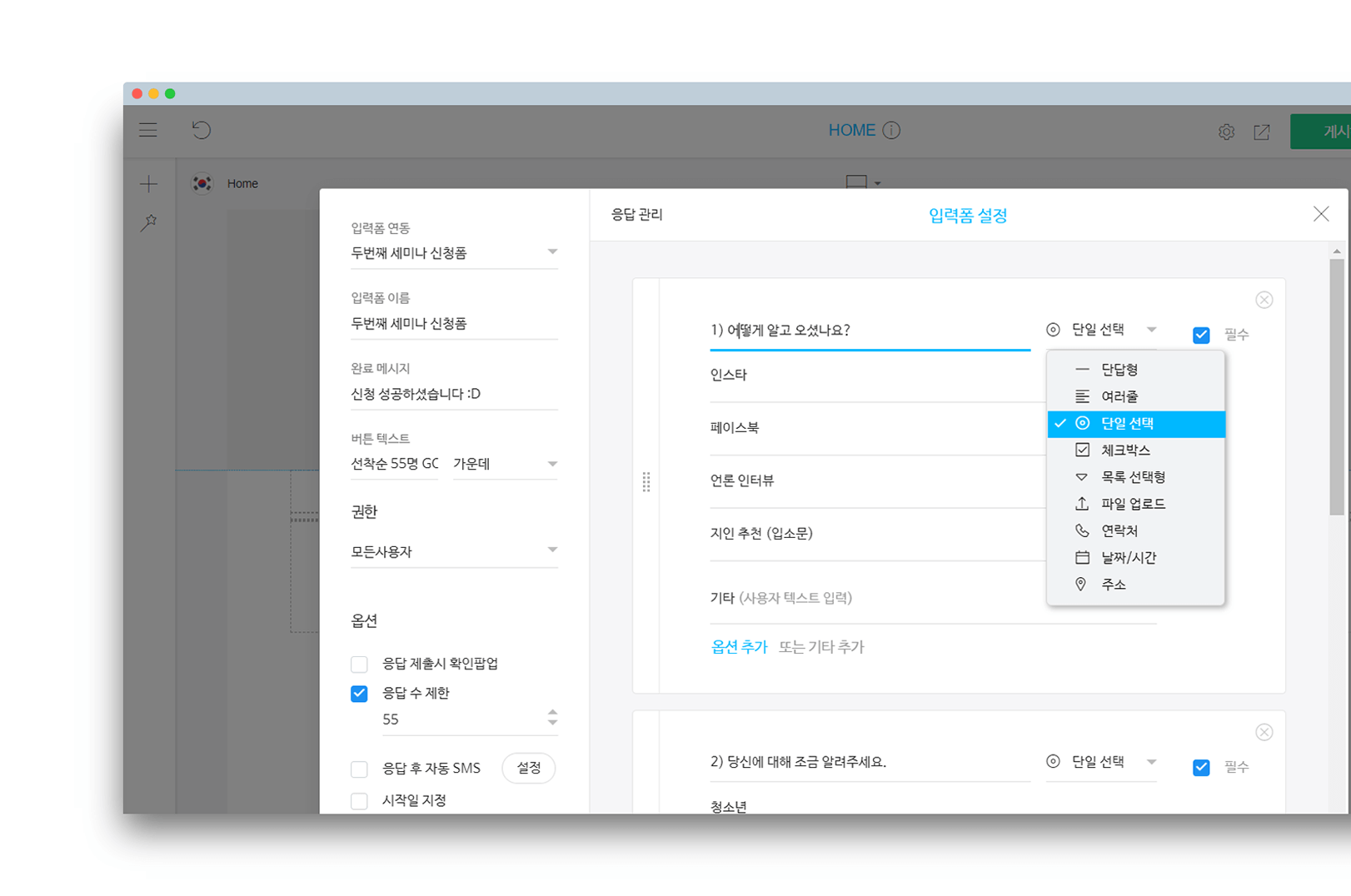Click the 설정 button for auto SMS
This screenshot has width=1351, height=896.
529,768
